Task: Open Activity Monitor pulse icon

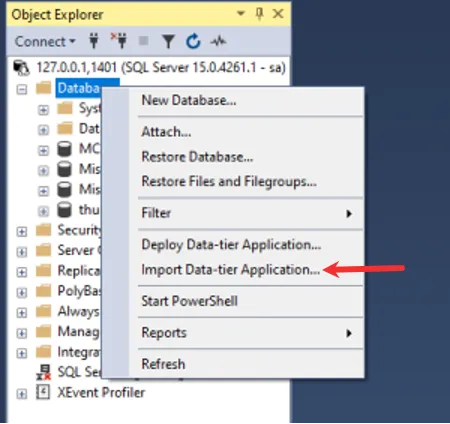Action: [218, 41]
